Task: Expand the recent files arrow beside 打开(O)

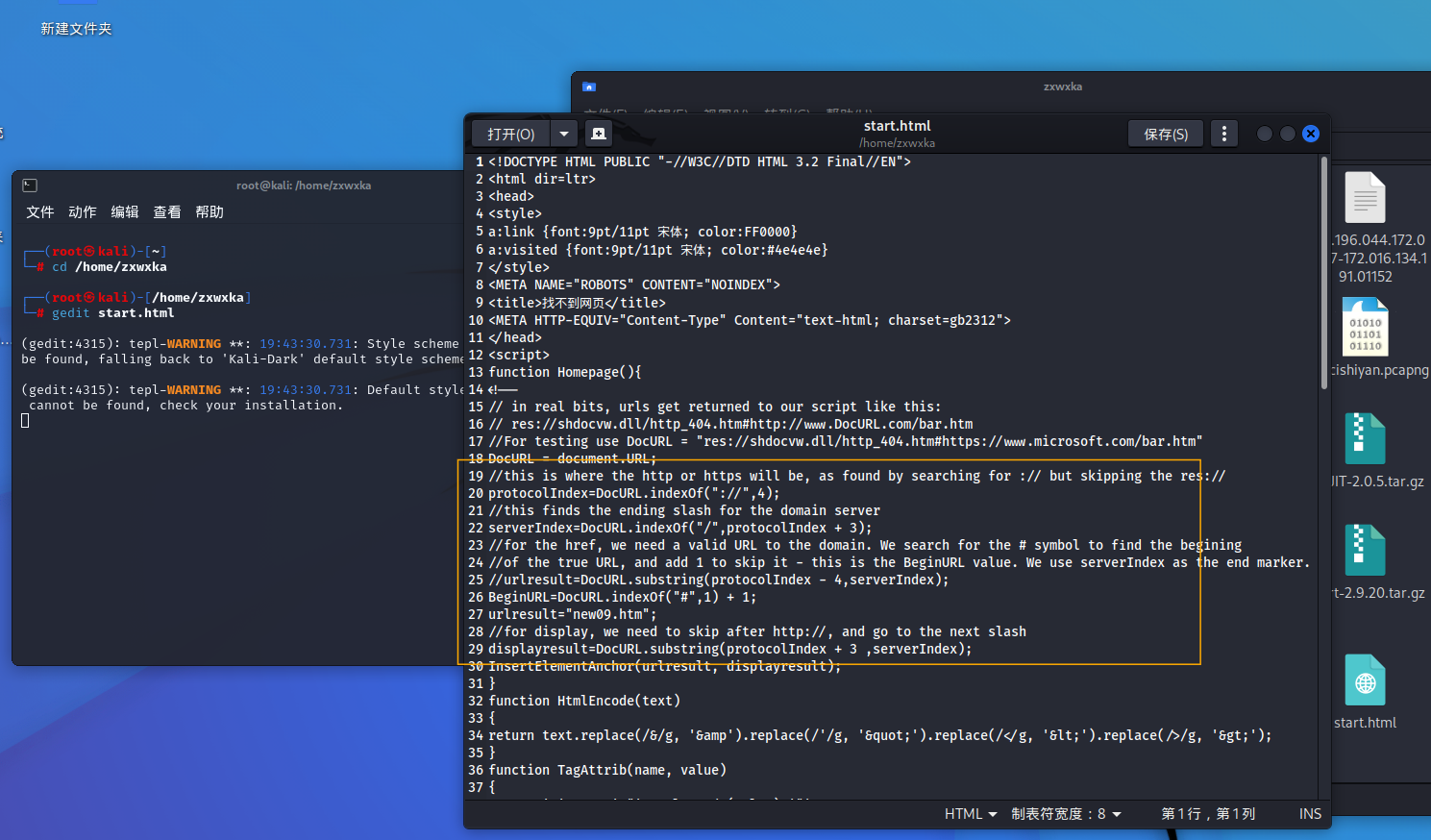Action: (564, 134)
